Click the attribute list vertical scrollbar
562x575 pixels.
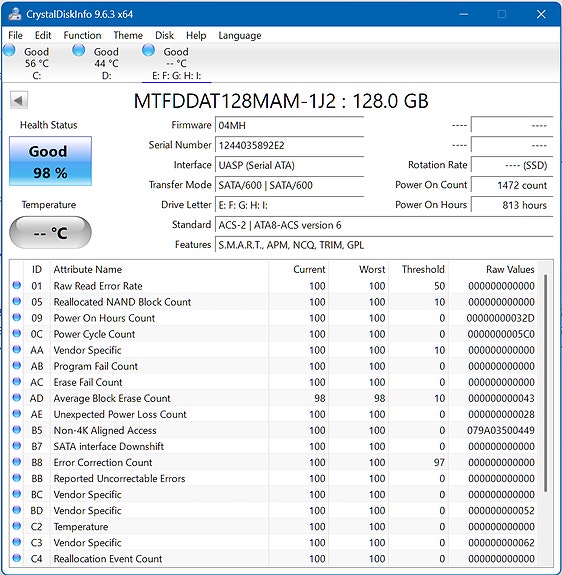[545, 384]
